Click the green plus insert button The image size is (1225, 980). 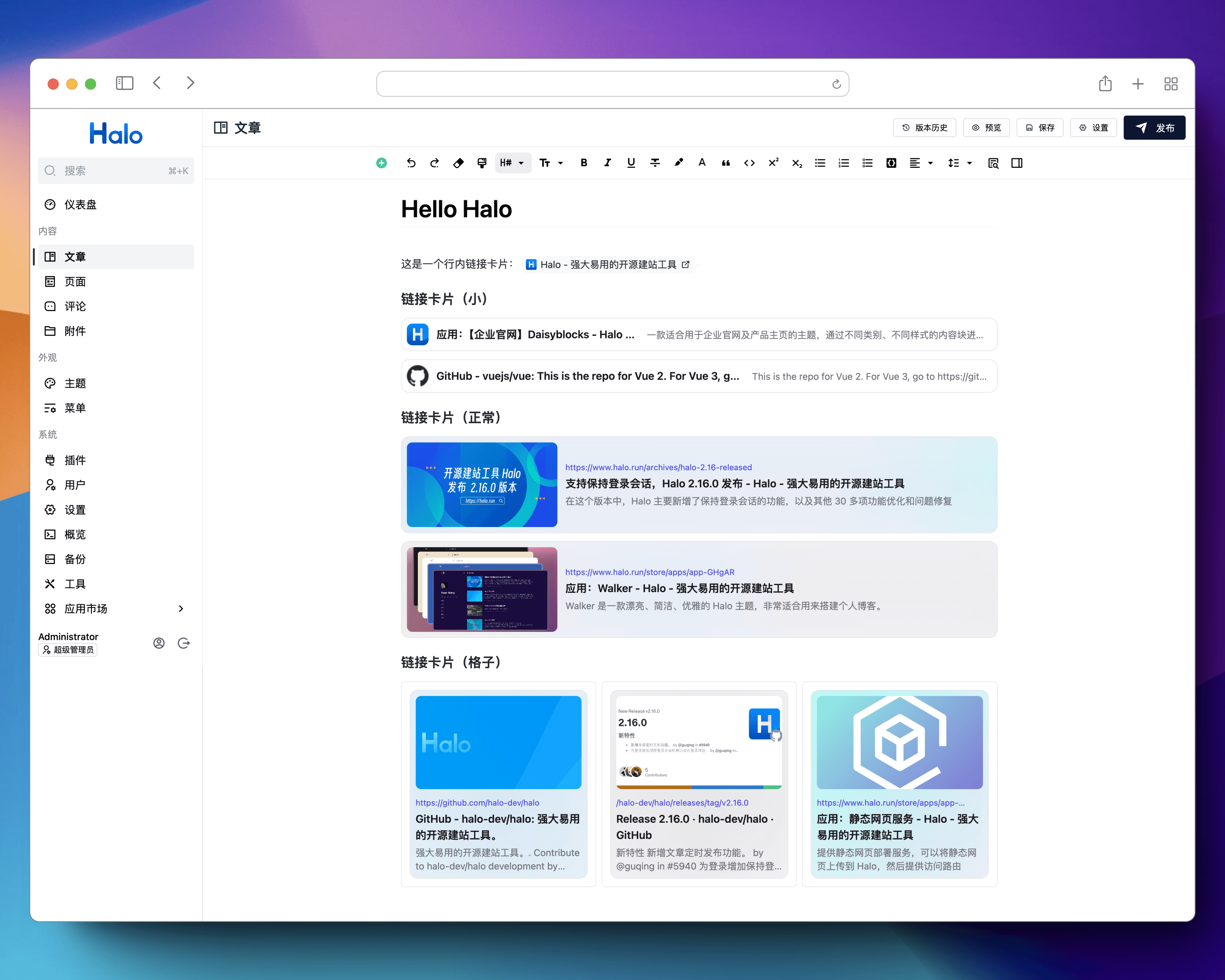pos(381,163)
